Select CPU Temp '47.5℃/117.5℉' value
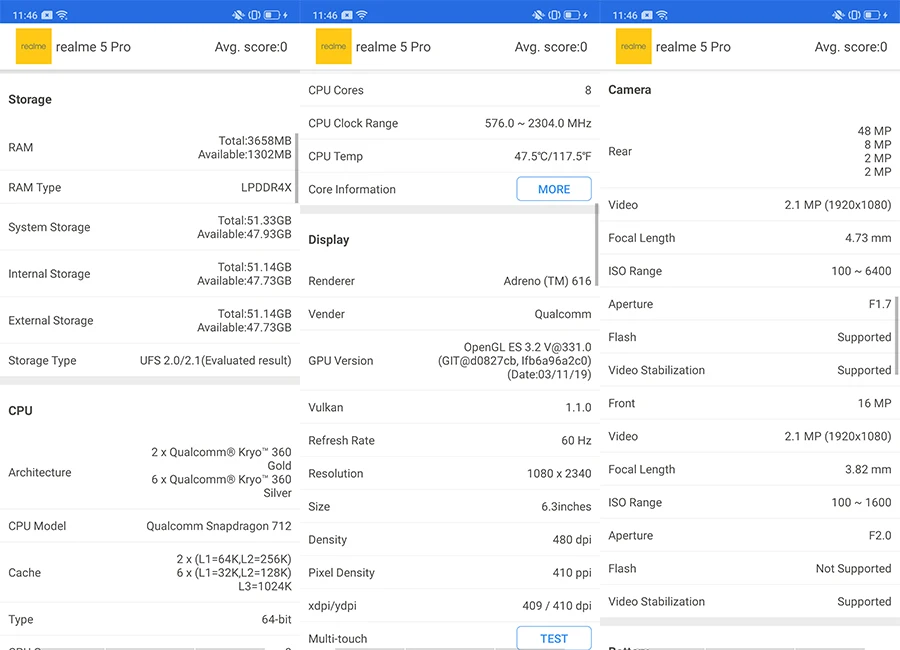Image resolution: width=900 pixels, height=650 pixels. 552,156
